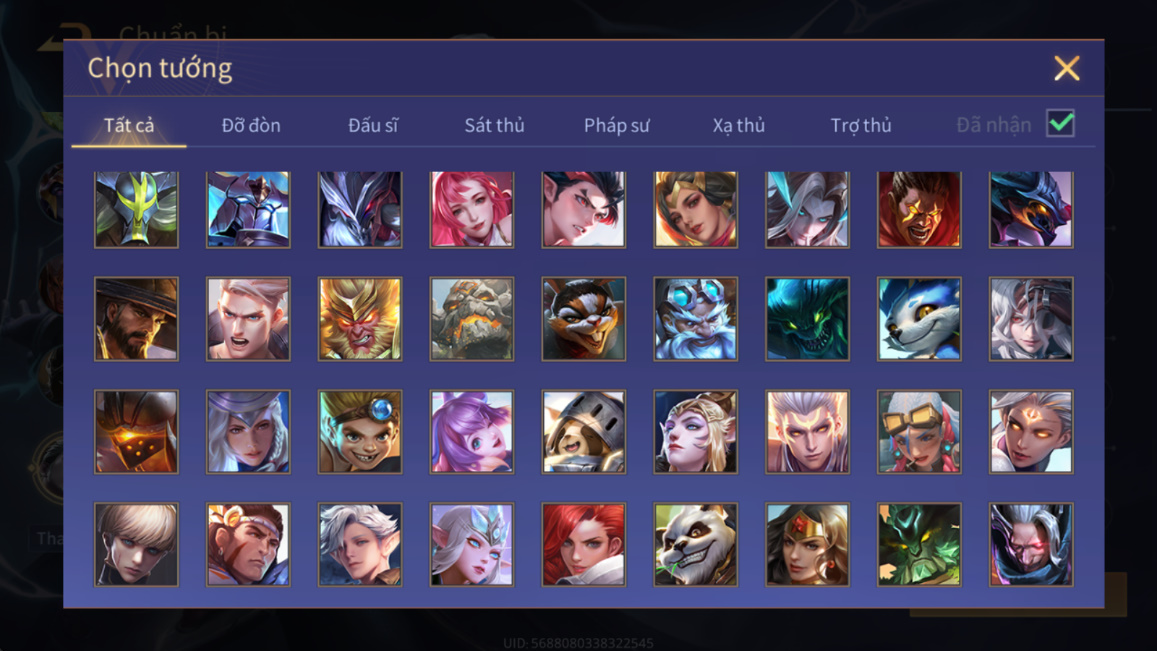Pick the blue fox hero portrait
The height and width of the screenshot is (651, 1157).
click(919, 319)
